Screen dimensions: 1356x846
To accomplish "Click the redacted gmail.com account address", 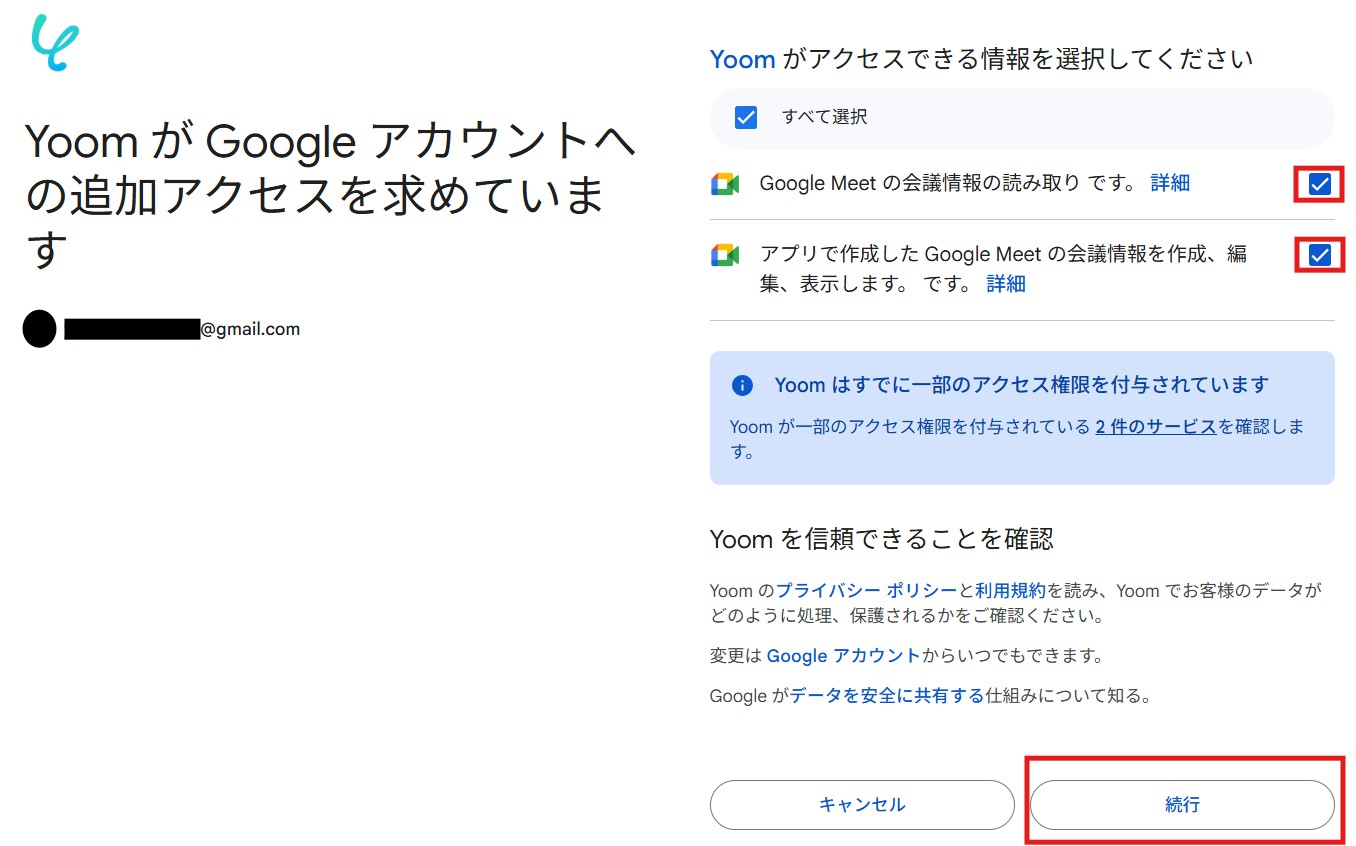I will point(182,329).
